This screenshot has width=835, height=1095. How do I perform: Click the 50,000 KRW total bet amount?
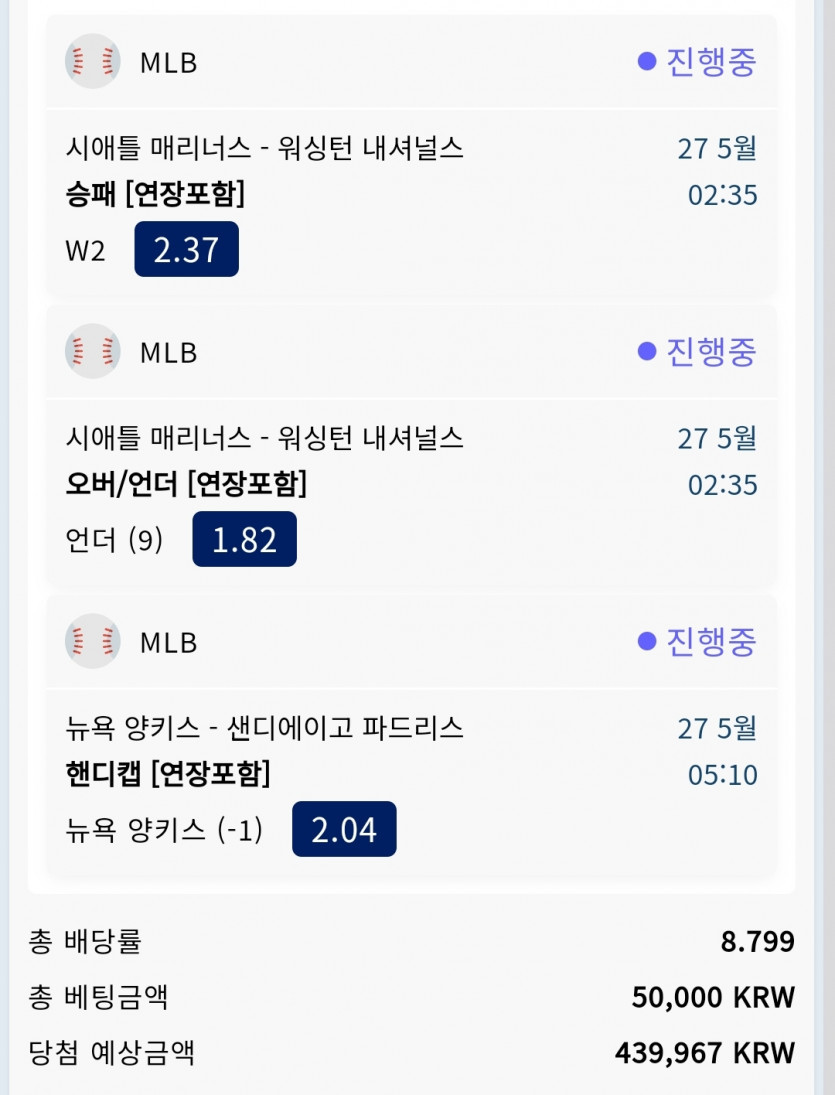(x=713, y=997)
